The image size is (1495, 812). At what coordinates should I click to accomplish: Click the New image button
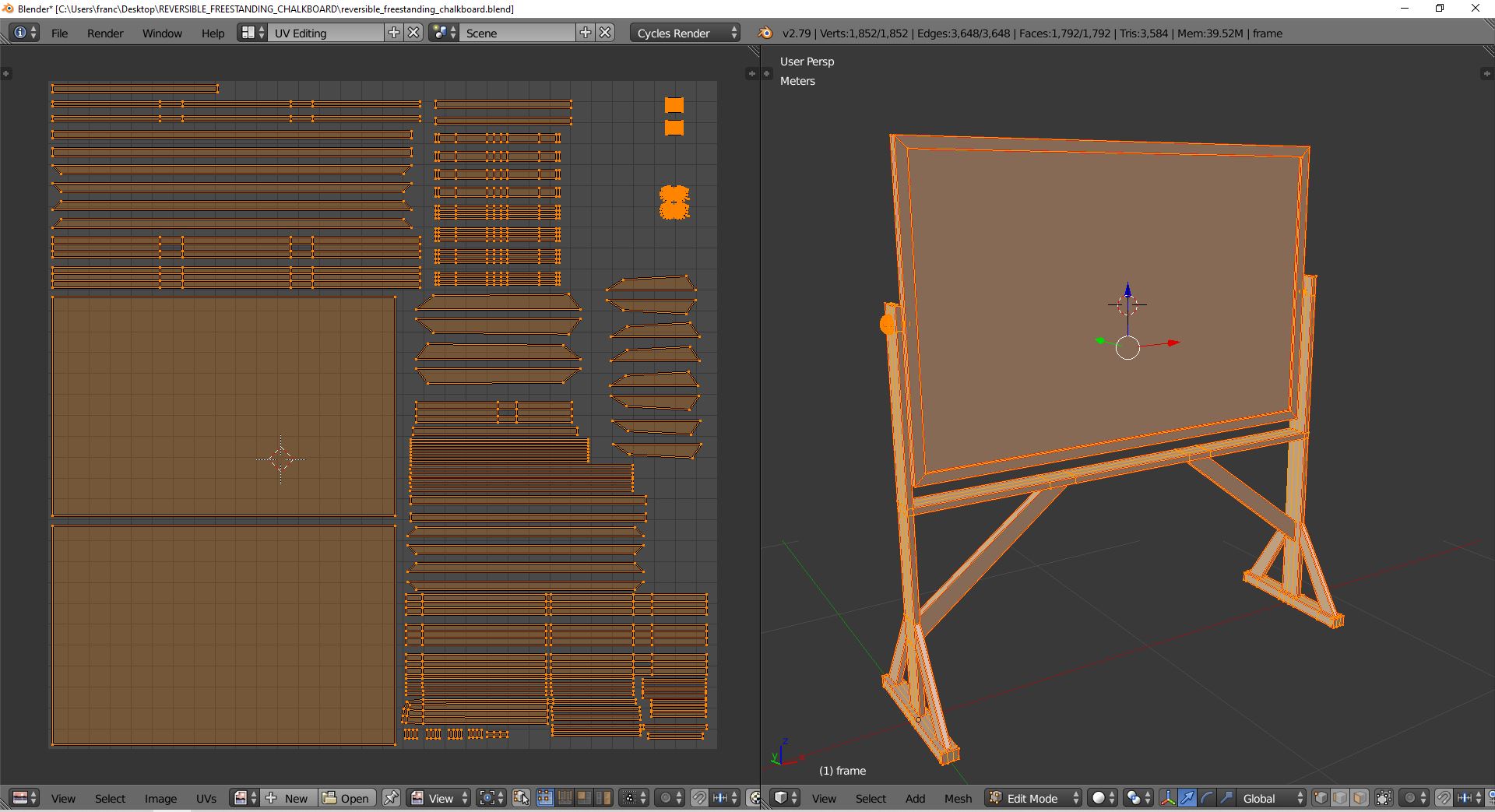tap(287, 798)
